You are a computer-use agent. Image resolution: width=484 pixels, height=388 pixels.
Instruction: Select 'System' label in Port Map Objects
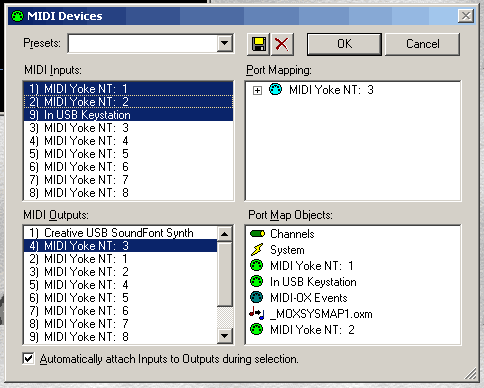(x=287, y=250)
